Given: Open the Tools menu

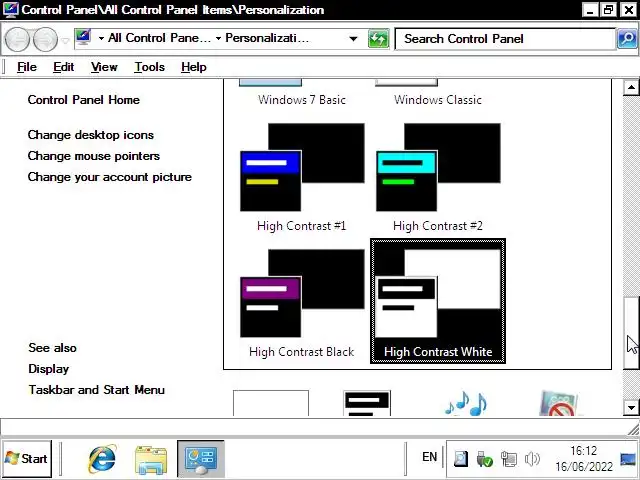Looking at the screenshot, I should click(149, 67).
